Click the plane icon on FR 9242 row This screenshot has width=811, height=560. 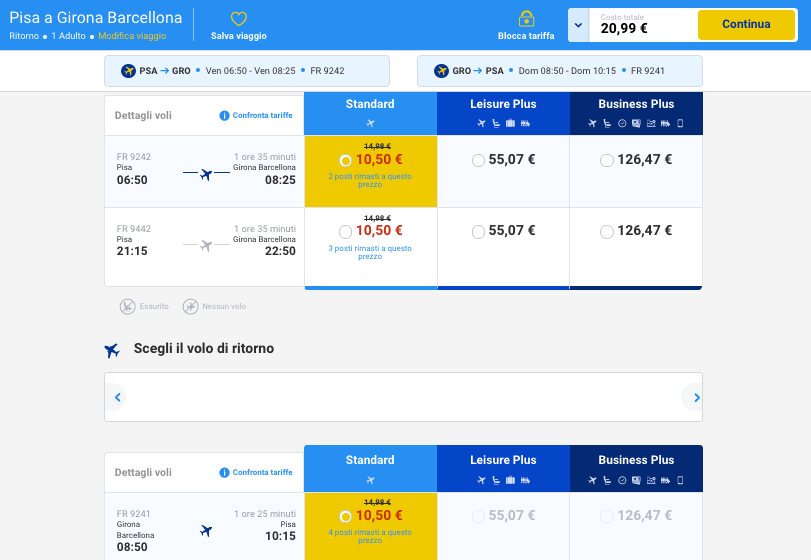point(206,174)
